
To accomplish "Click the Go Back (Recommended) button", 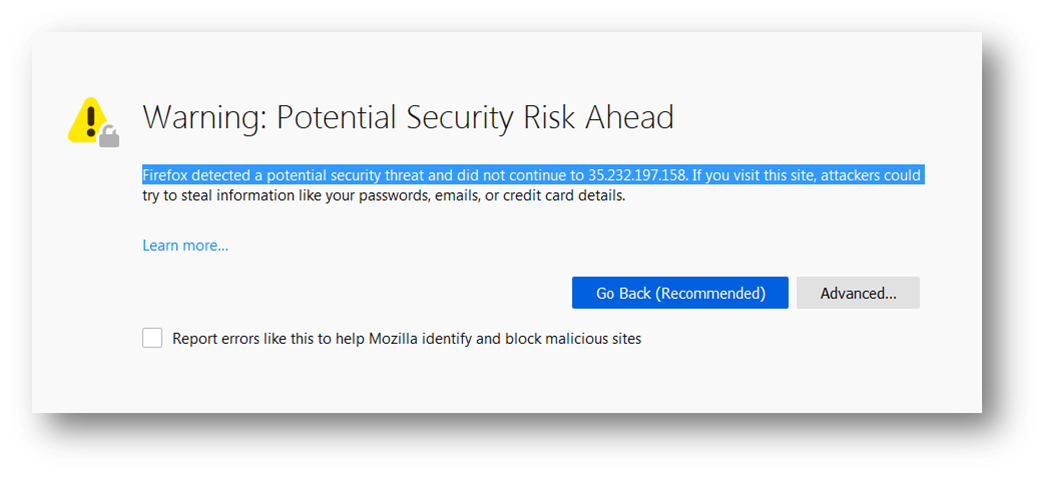I will click(680, 293).
